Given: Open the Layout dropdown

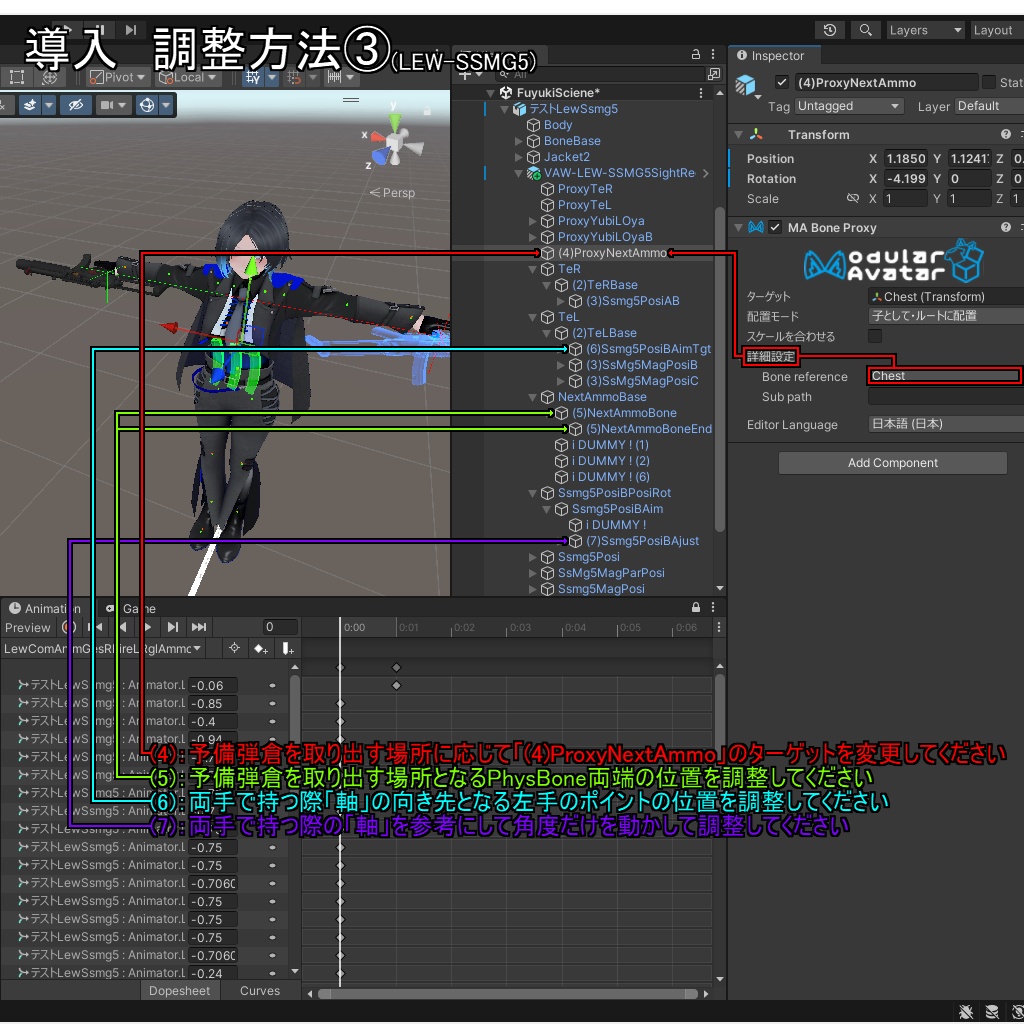Looking at the screenshot, I should pyautogui.click(x=997, y=30).
